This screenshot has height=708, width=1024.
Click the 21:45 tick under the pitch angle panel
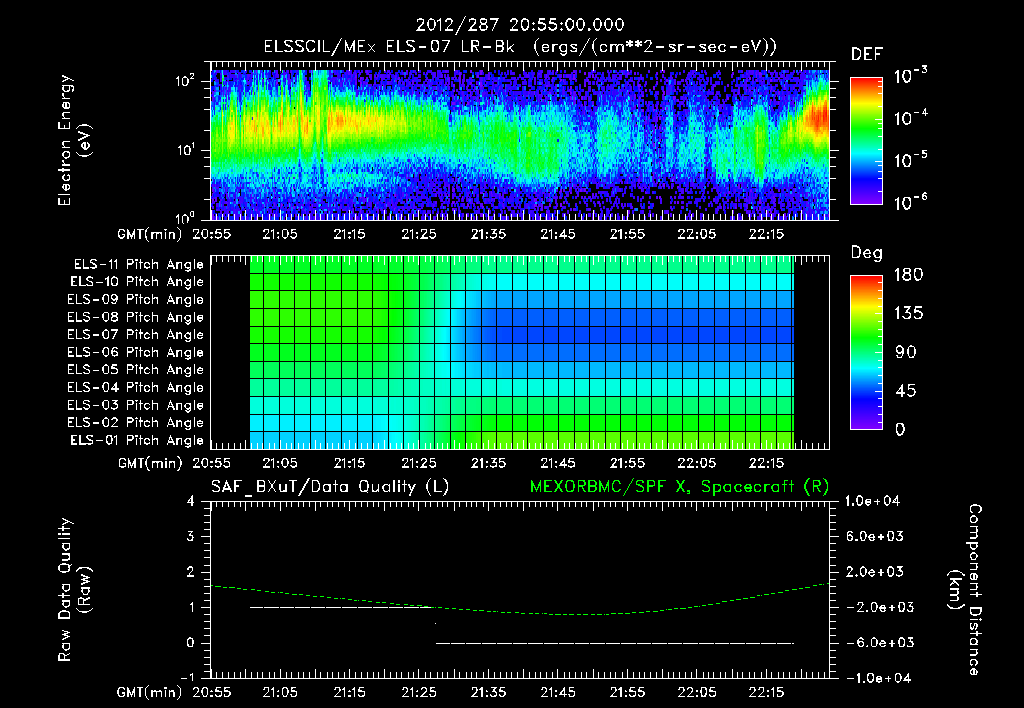pos(558,463)
